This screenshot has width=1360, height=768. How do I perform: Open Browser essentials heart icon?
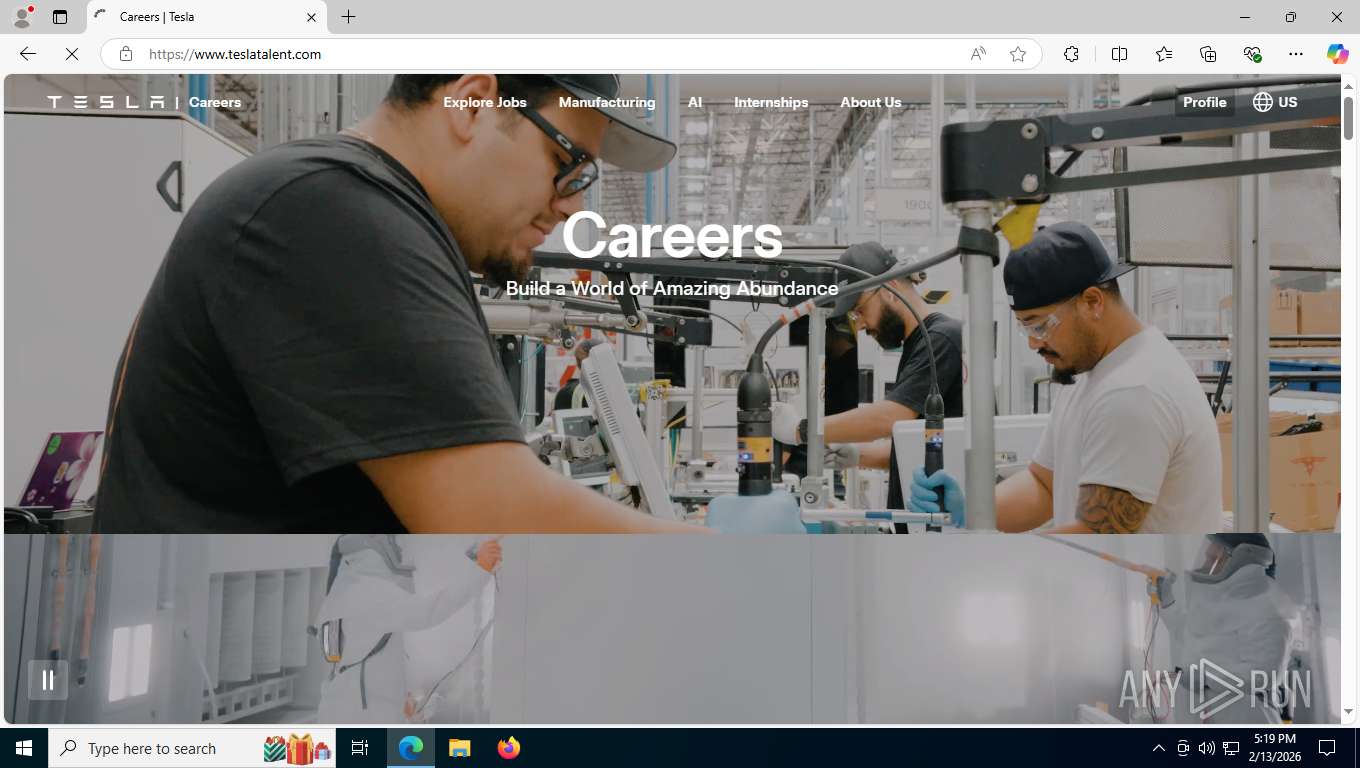click(x=1252, y=54)
